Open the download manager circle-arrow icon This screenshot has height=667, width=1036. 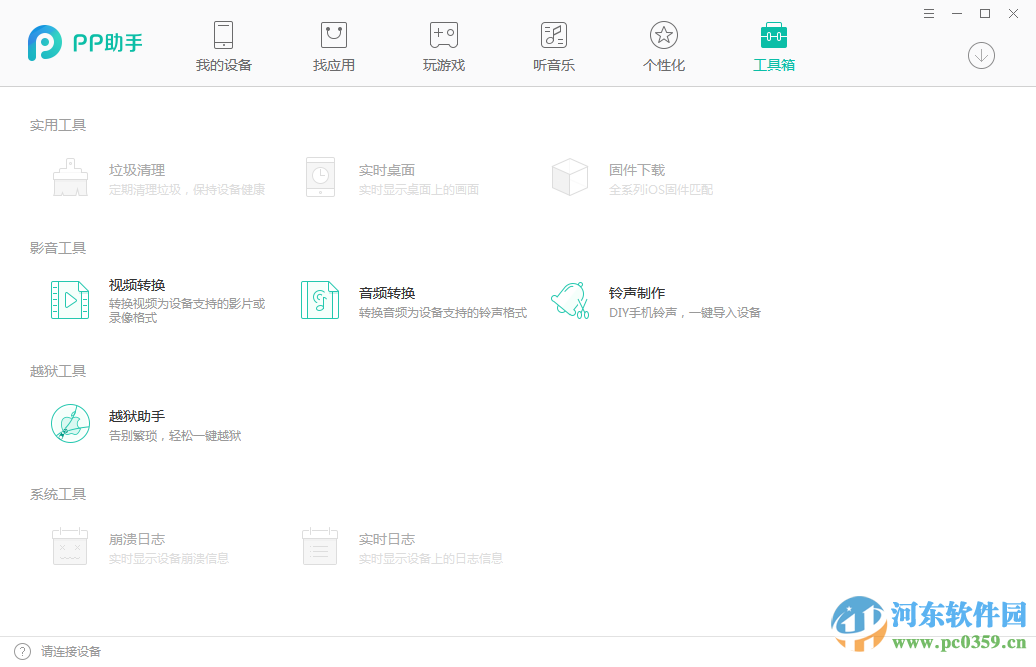click(x=981, y=55)
